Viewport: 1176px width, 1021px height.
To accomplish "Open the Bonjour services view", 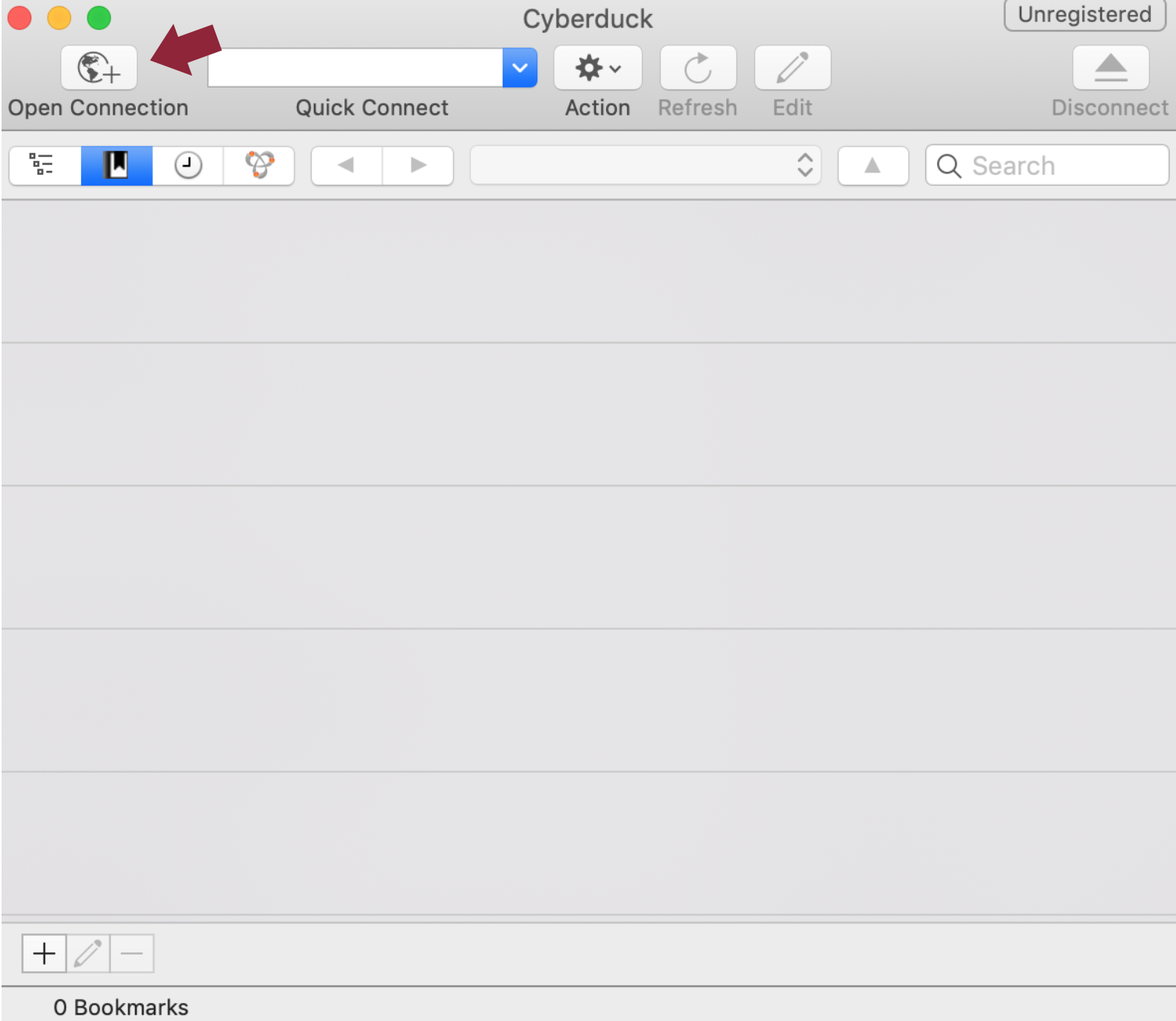I will [259, 165].
